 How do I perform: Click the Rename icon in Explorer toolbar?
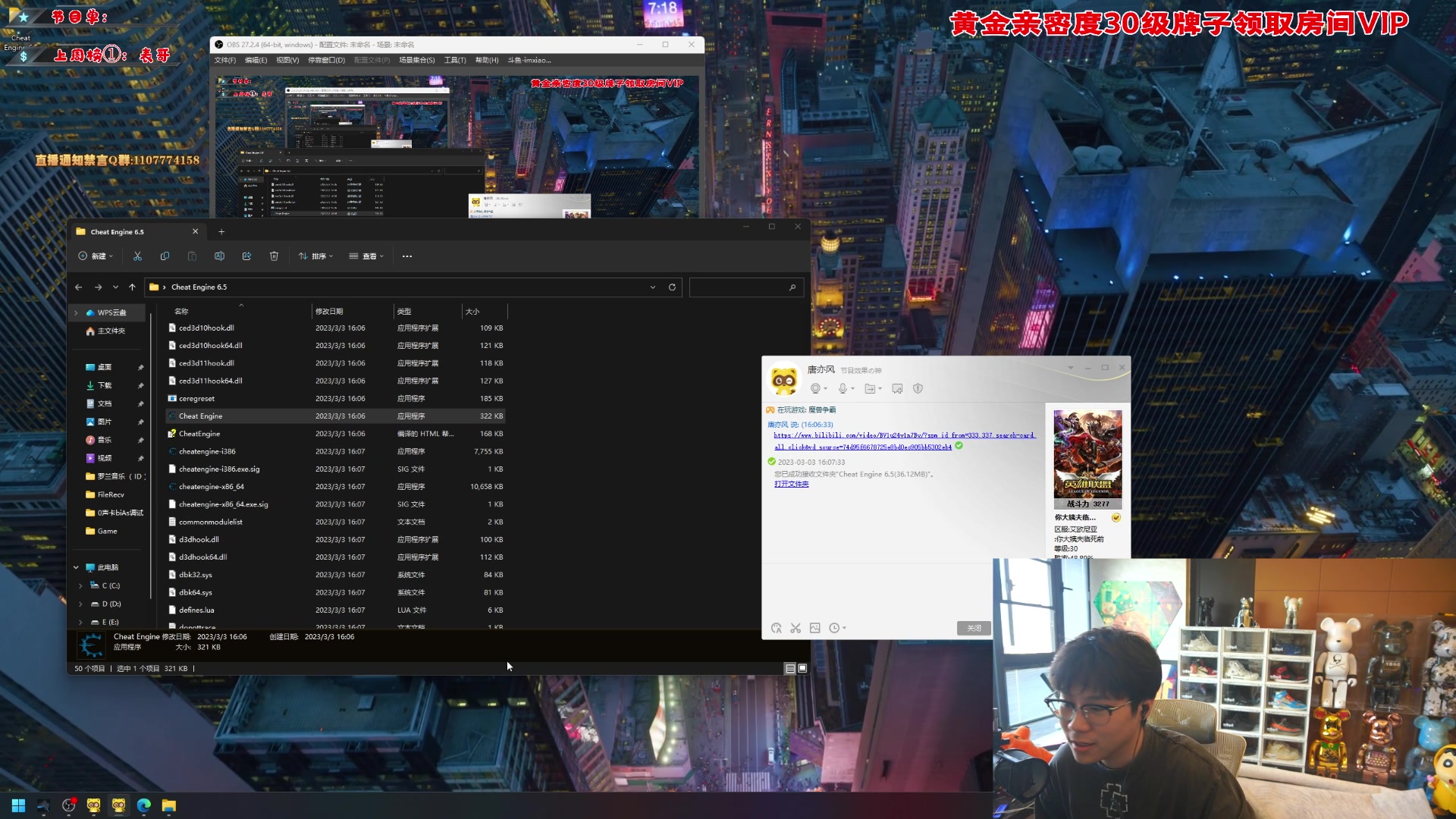pos(219,256)
